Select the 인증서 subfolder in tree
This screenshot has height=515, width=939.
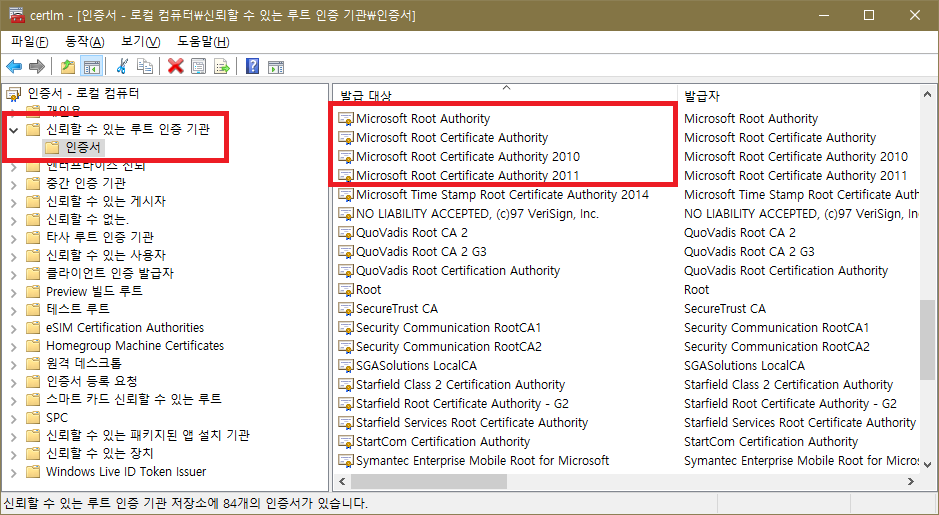[83, 147]
